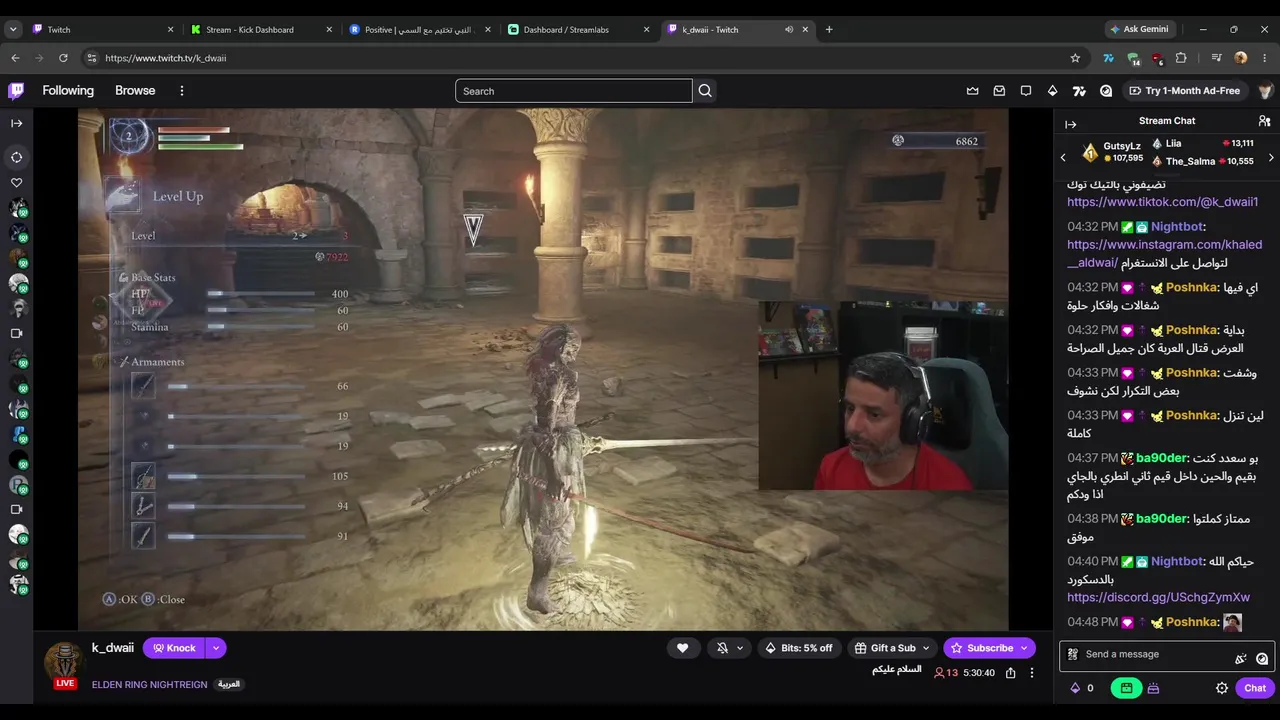Open the TikTok link in chat
The width and height of the screenshot is (1280, 720).
click(x=1162, y=202)
